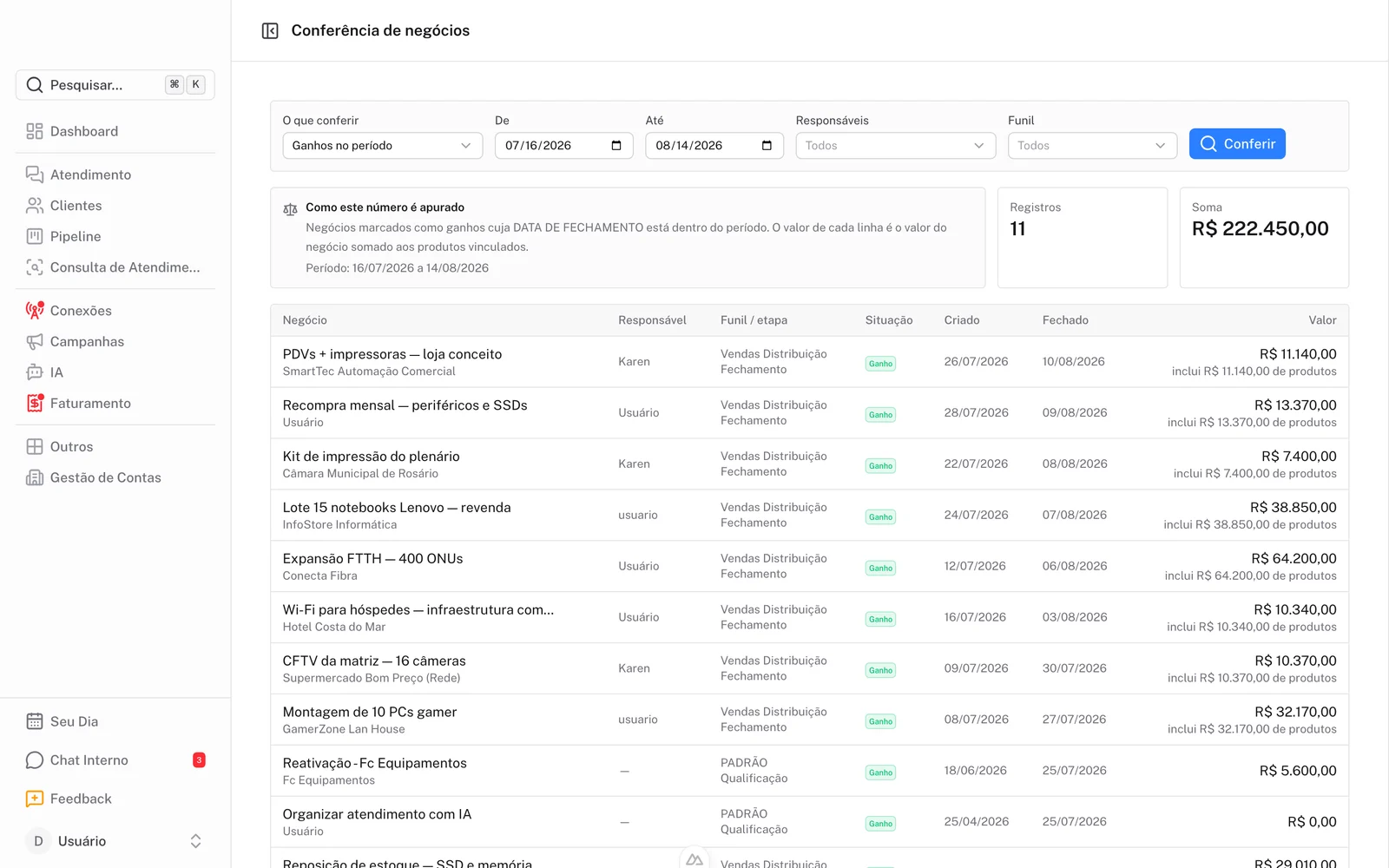Viewport: 1389px width, 868px height.
Task: Click the search magnifier icon
Action: (35, 85)
